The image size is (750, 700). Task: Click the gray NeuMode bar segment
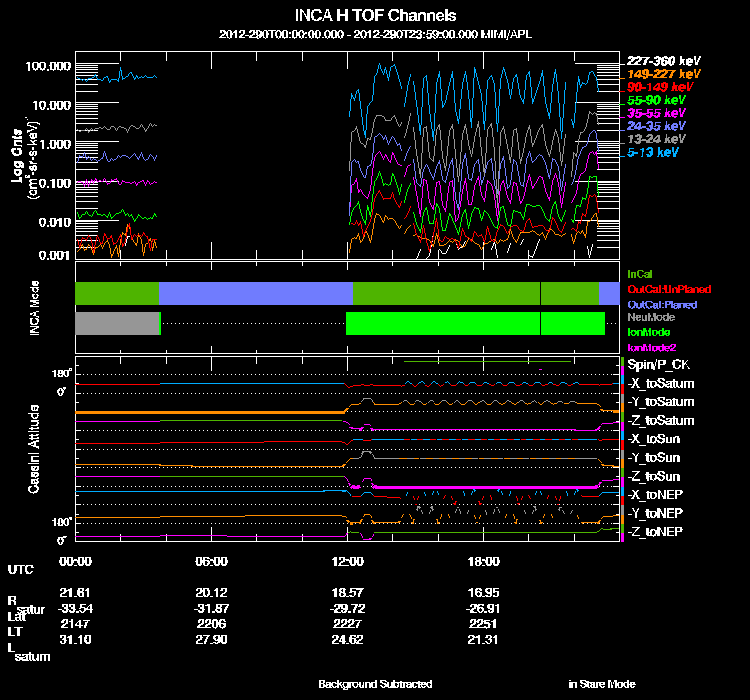click(x=117, y=323)
